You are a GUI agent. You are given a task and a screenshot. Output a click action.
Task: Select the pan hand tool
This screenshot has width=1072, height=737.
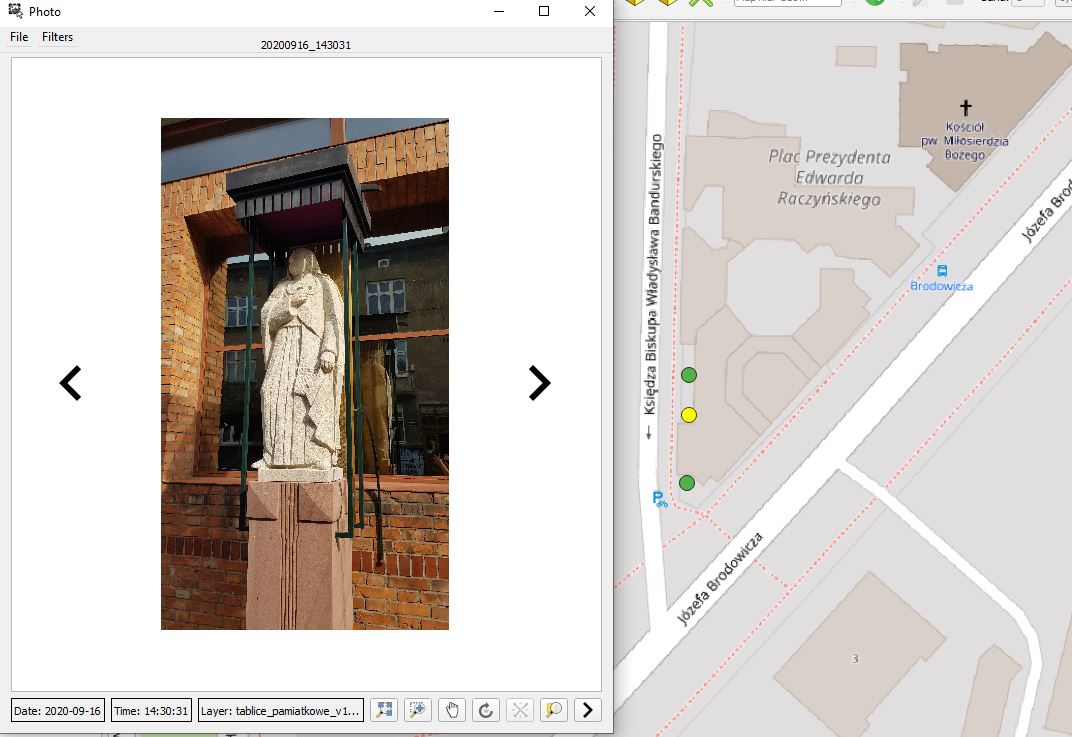pyautogui.click(x=452, y=710)
